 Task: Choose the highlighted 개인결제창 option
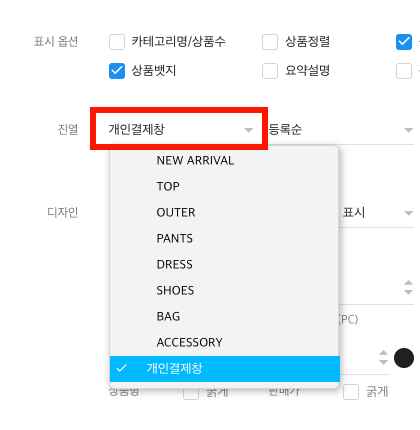pyautogui.click(x=225, y=369)
